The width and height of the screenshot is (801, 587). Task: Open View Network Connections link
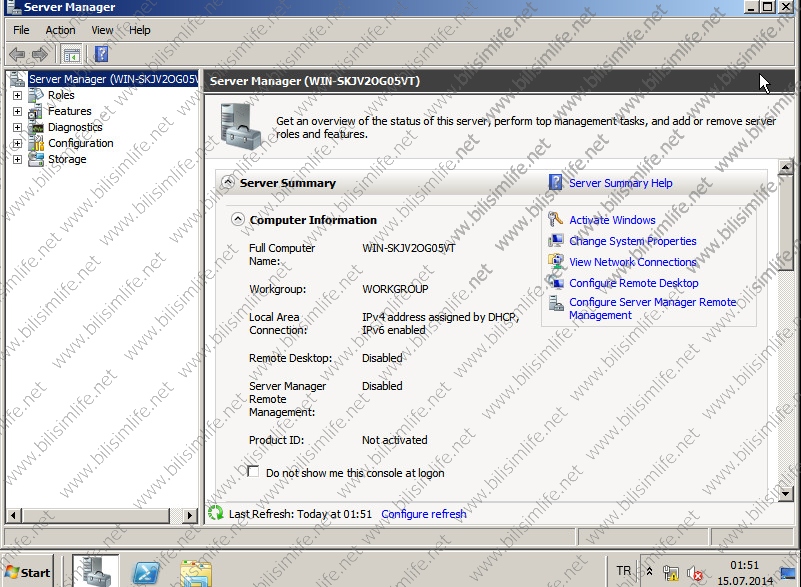[x=632, y=262]
